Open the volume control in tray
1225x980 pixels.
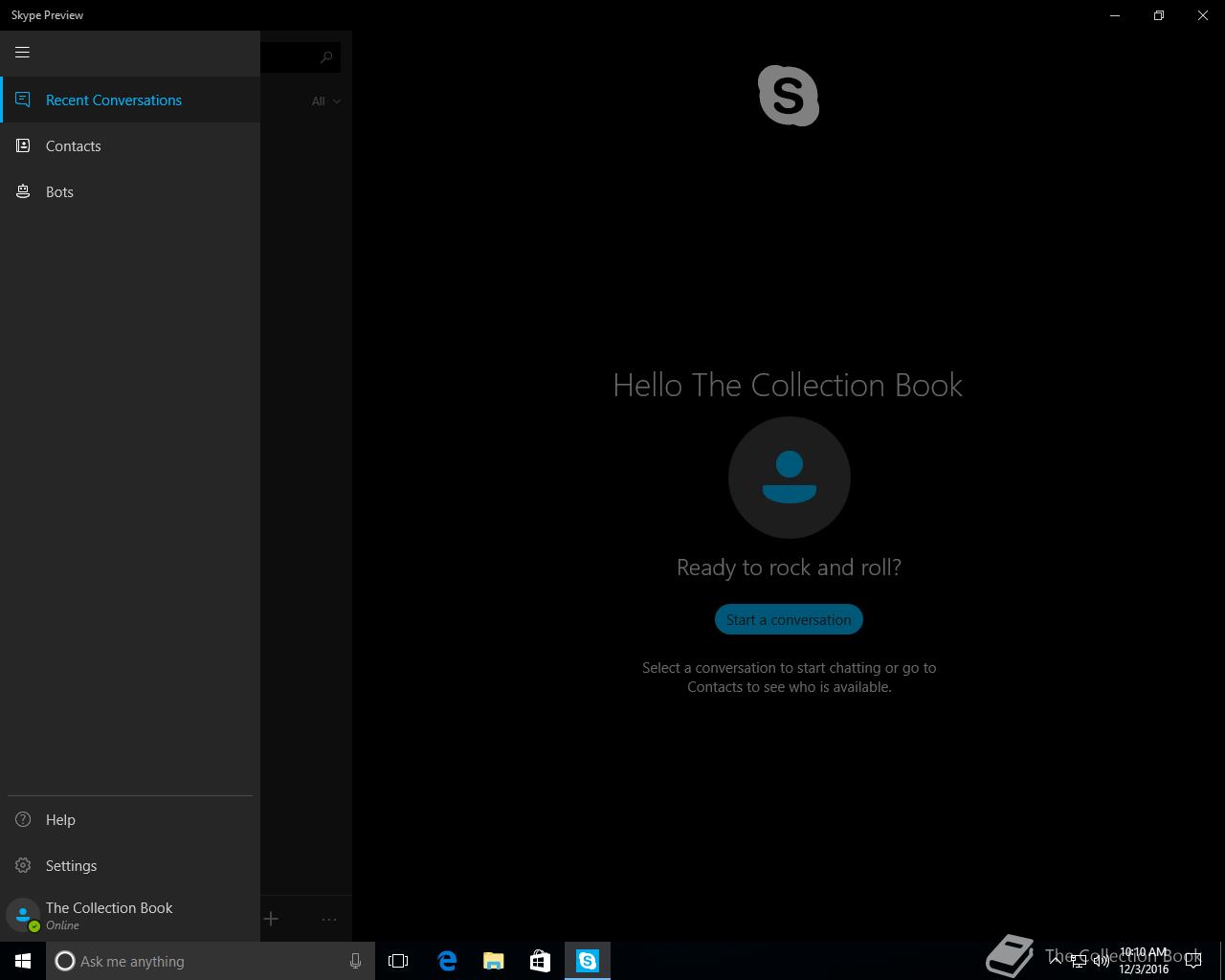tap(1102, 961)
